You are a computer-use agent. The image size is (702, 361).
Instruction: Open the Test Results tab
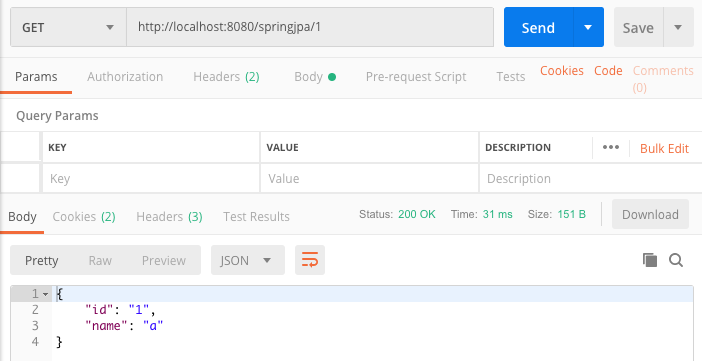click(257, 217)
